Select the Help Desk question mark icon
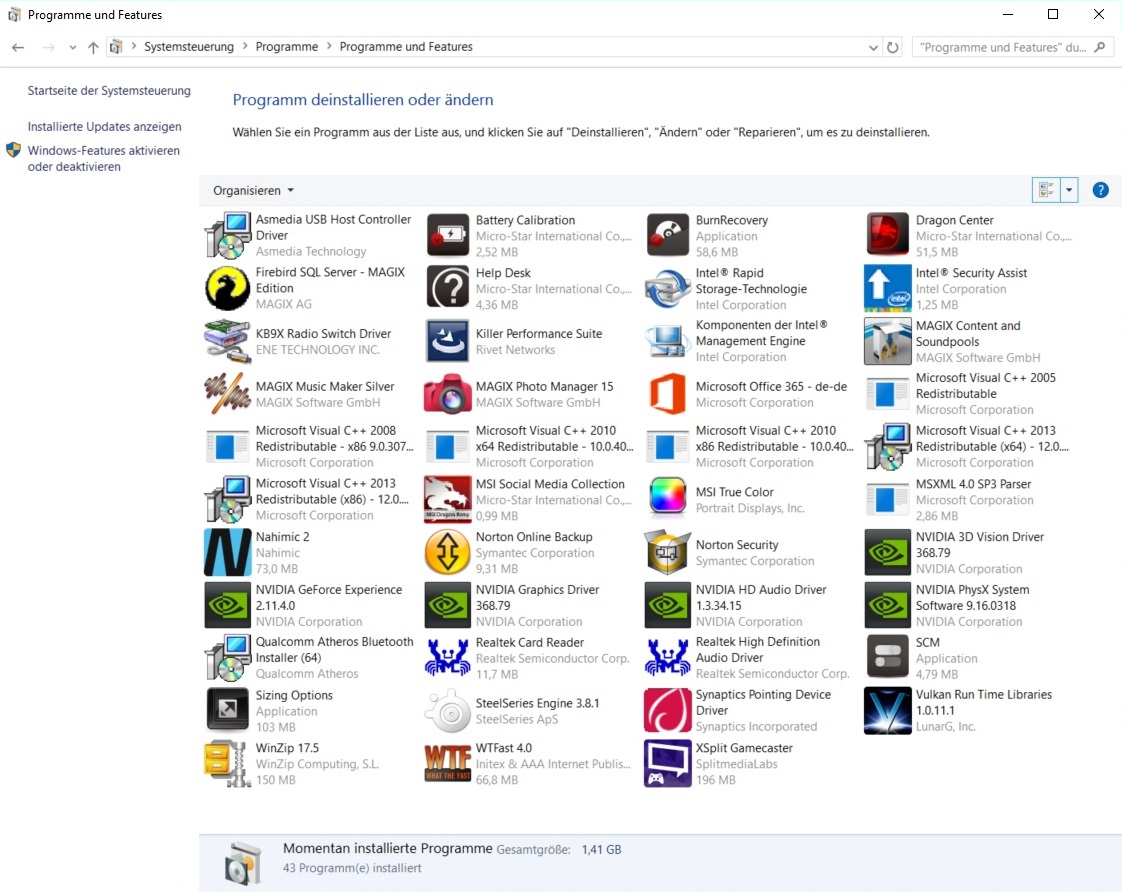 pyautogui.click(x=448, y=288)
